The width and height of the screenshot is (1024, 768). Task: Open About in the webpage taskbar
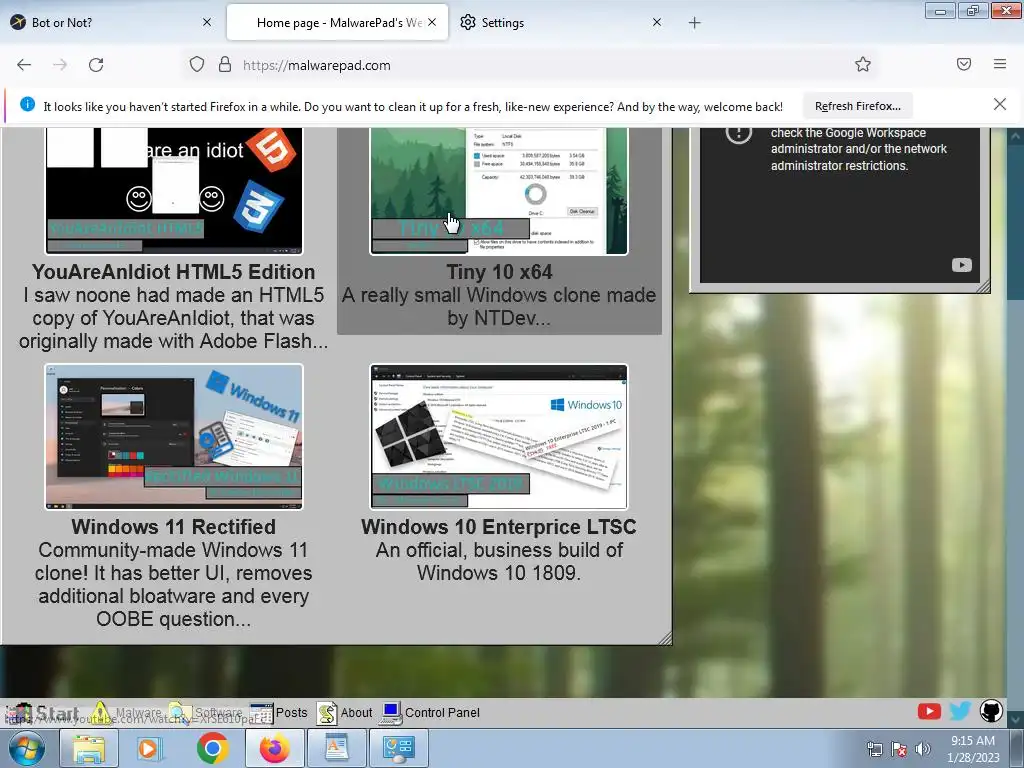click(x=345, y=712)
